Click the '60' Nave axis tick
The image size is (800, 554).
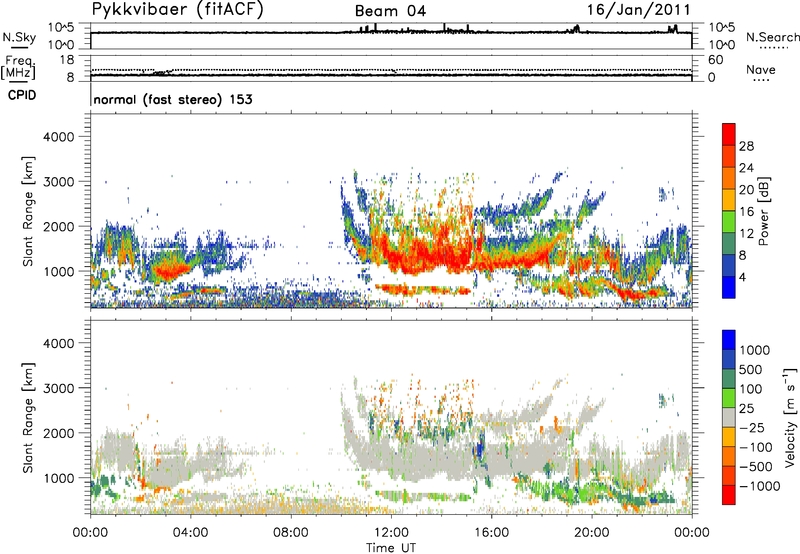[x=715, y=60]
